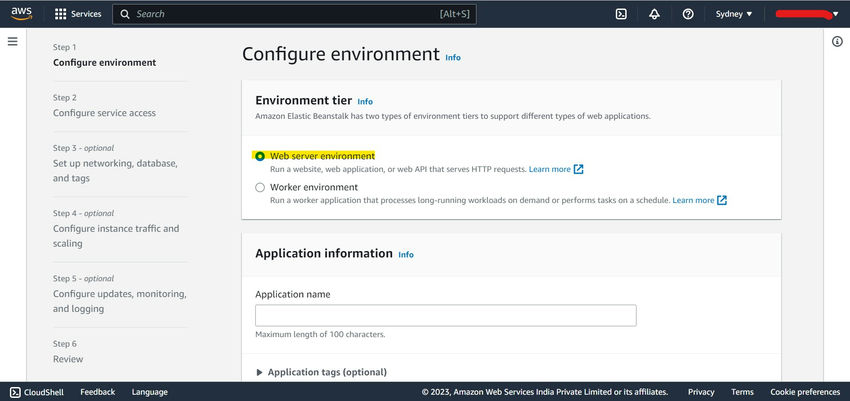Open the Sydney region dropdown
Viewport: 850px width, 401px height.
[734, 14]
